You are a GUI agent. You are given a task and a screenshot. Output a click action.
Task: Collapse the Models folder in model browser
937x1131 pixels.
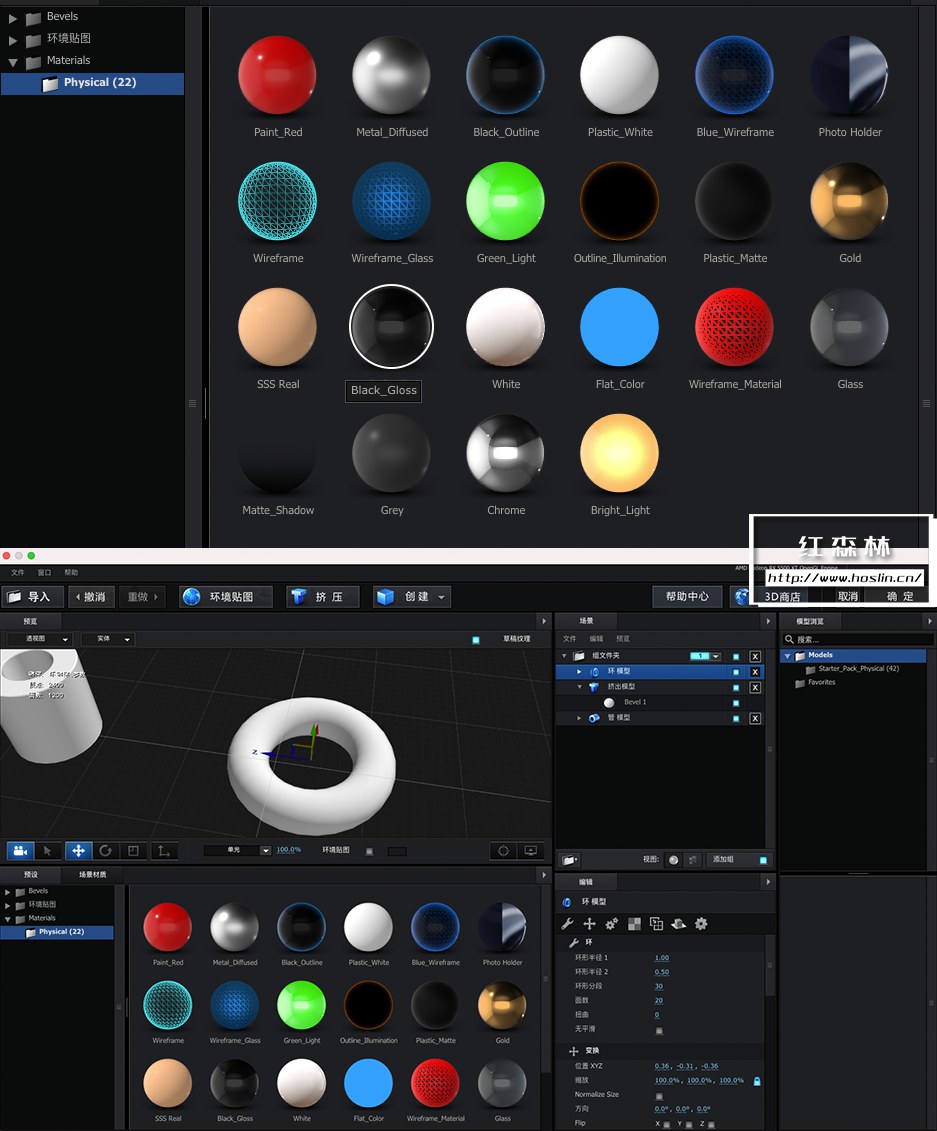(788, 656)
